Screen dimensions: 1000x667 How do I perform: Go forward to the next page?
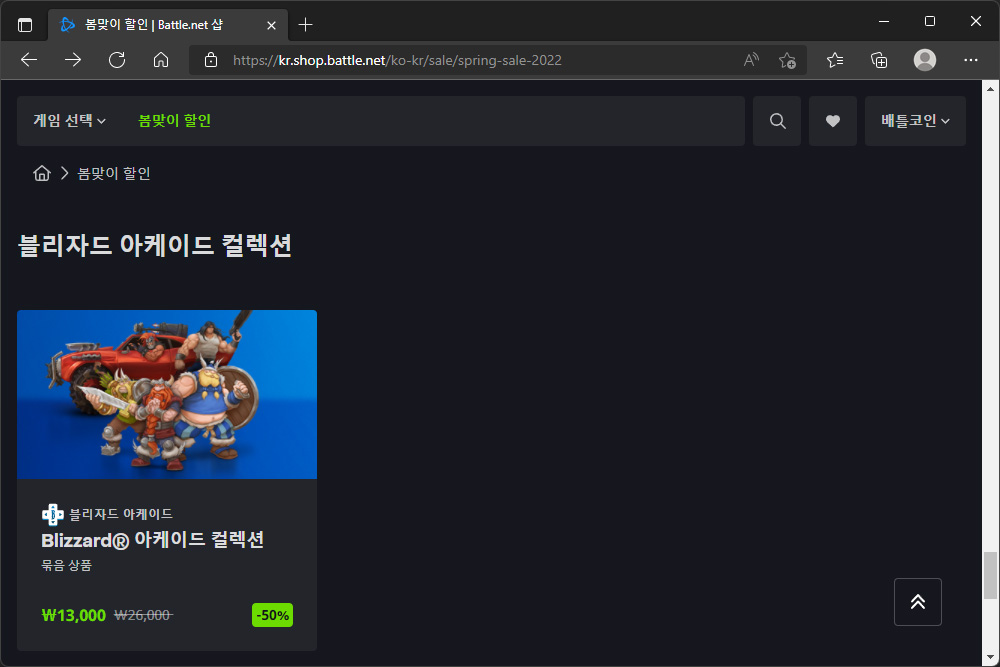pyautogui.click(x=73, y=60)
